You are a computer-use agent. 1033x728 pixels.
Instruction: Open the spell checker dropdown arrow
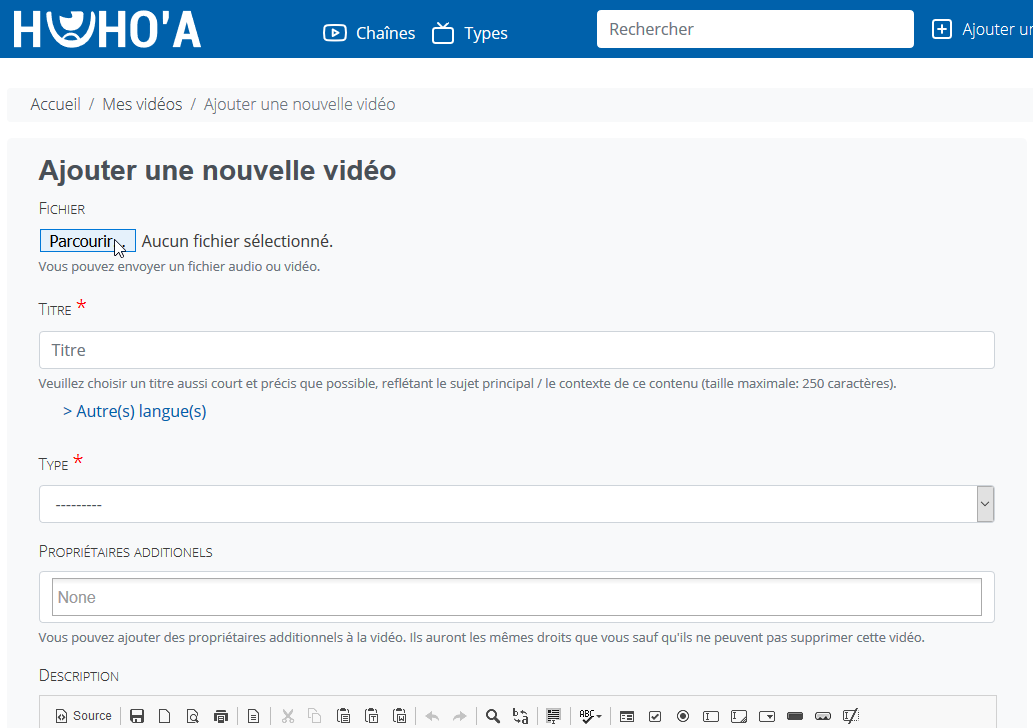click(598, 716)
